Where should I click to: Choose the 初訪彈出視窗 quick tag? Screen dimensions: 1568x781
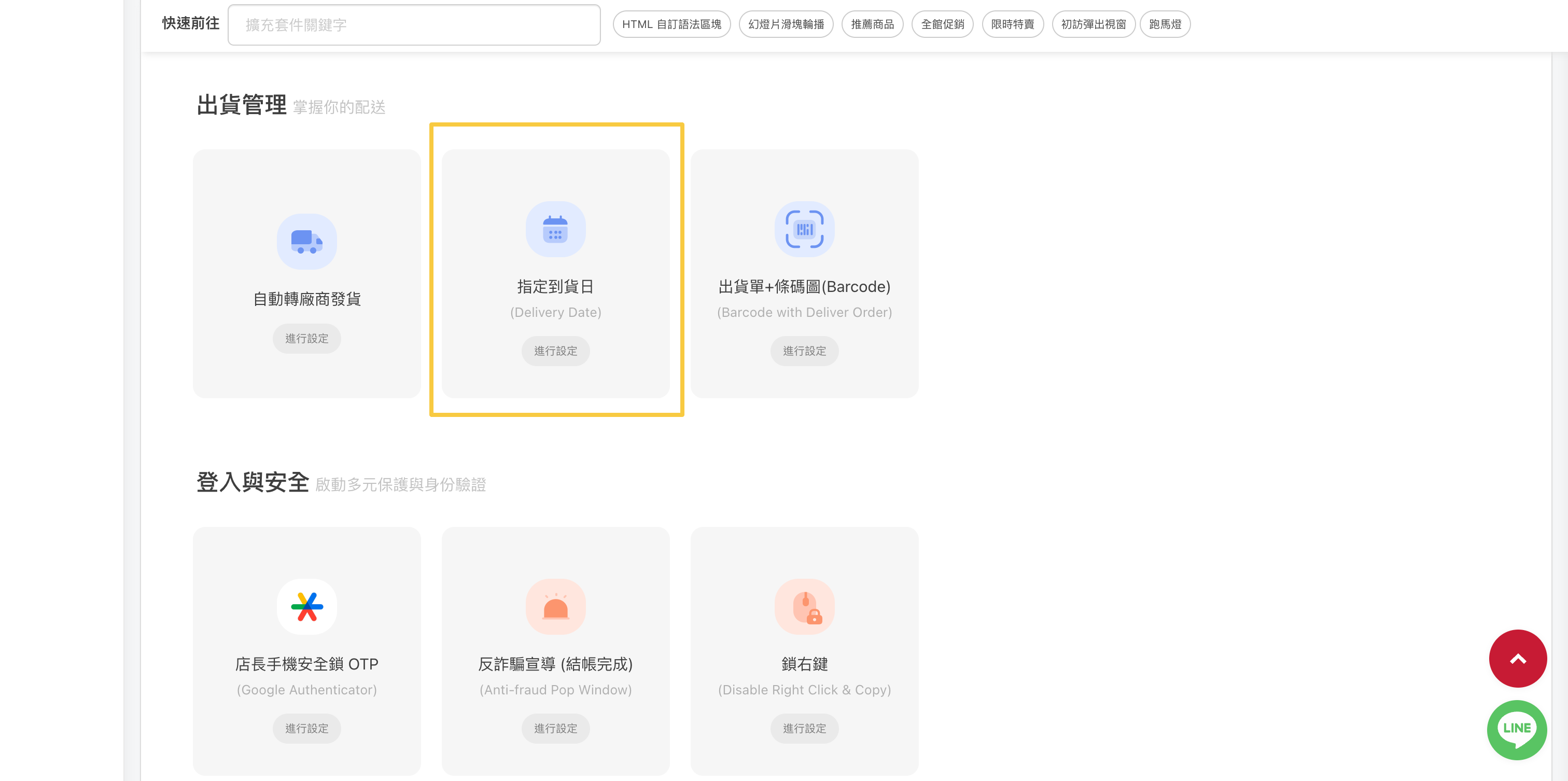tap(1093, 24)
